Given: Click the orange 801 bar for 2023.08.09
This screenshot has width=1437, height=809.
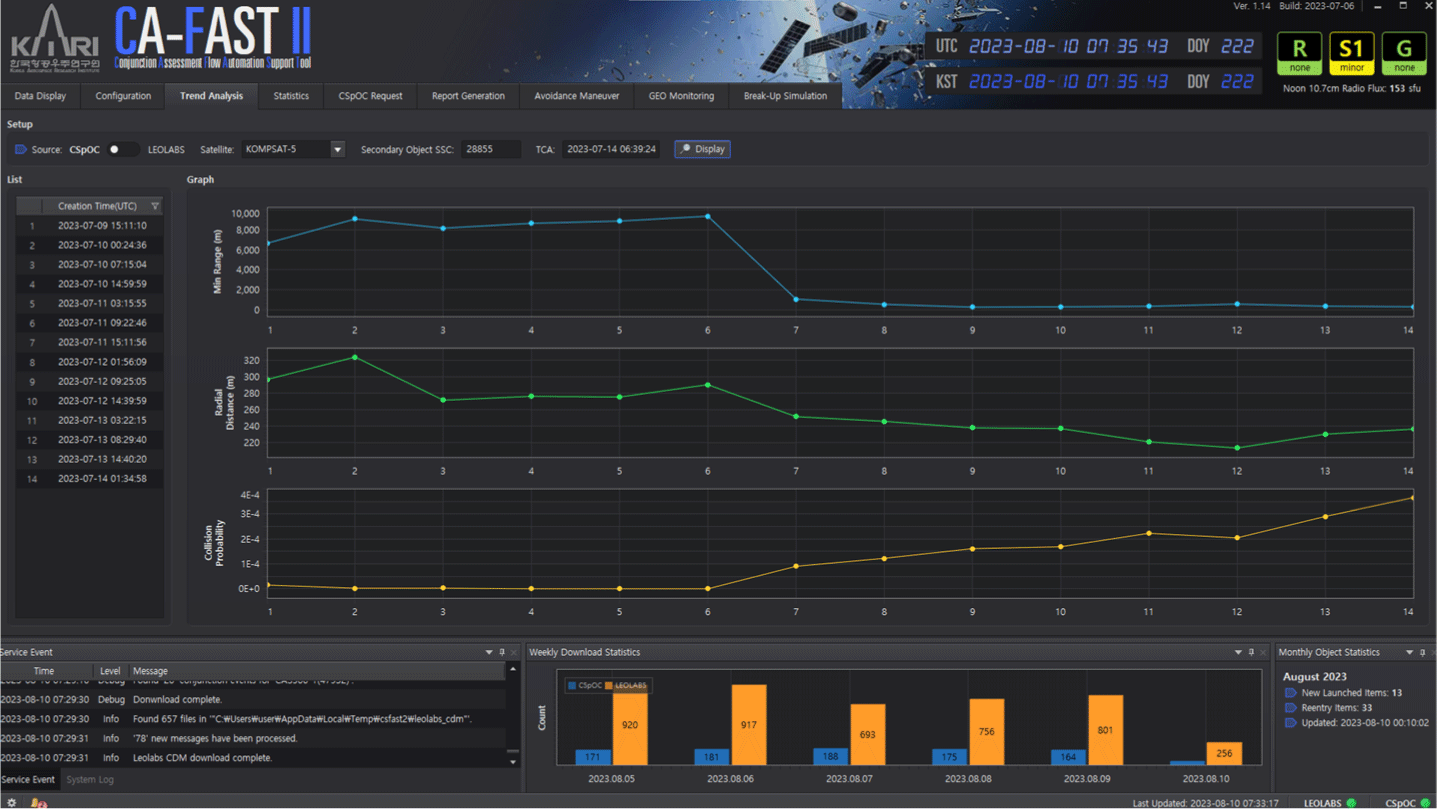Looking at the screenshot, I should pos(1105,730).
